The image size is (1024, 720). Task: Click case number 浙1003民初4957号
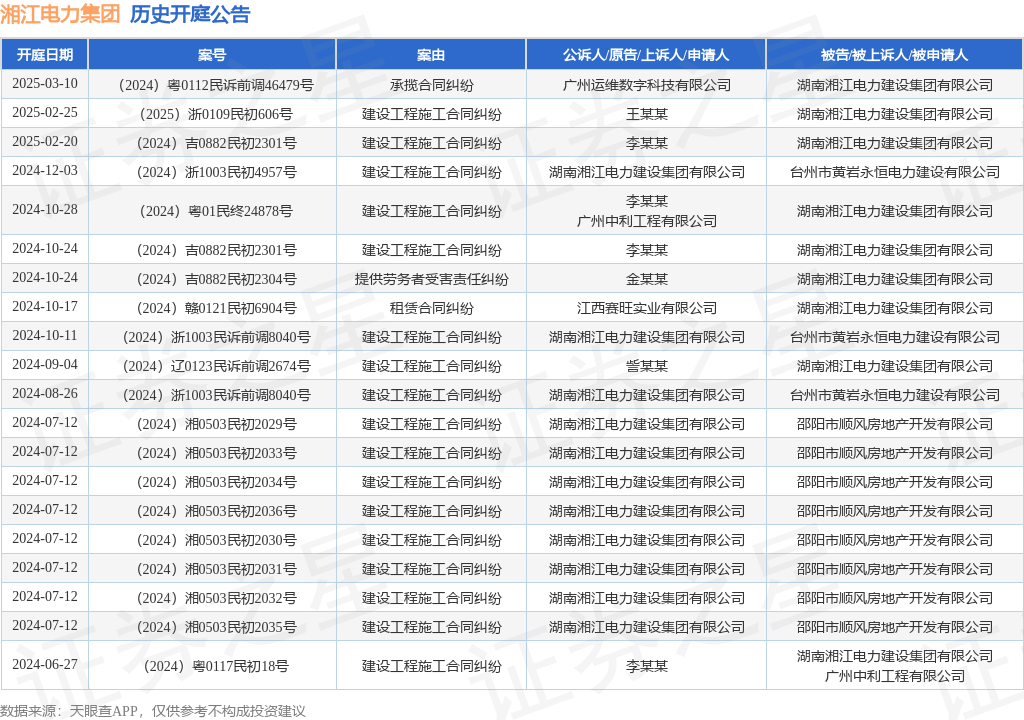(216, 172)
